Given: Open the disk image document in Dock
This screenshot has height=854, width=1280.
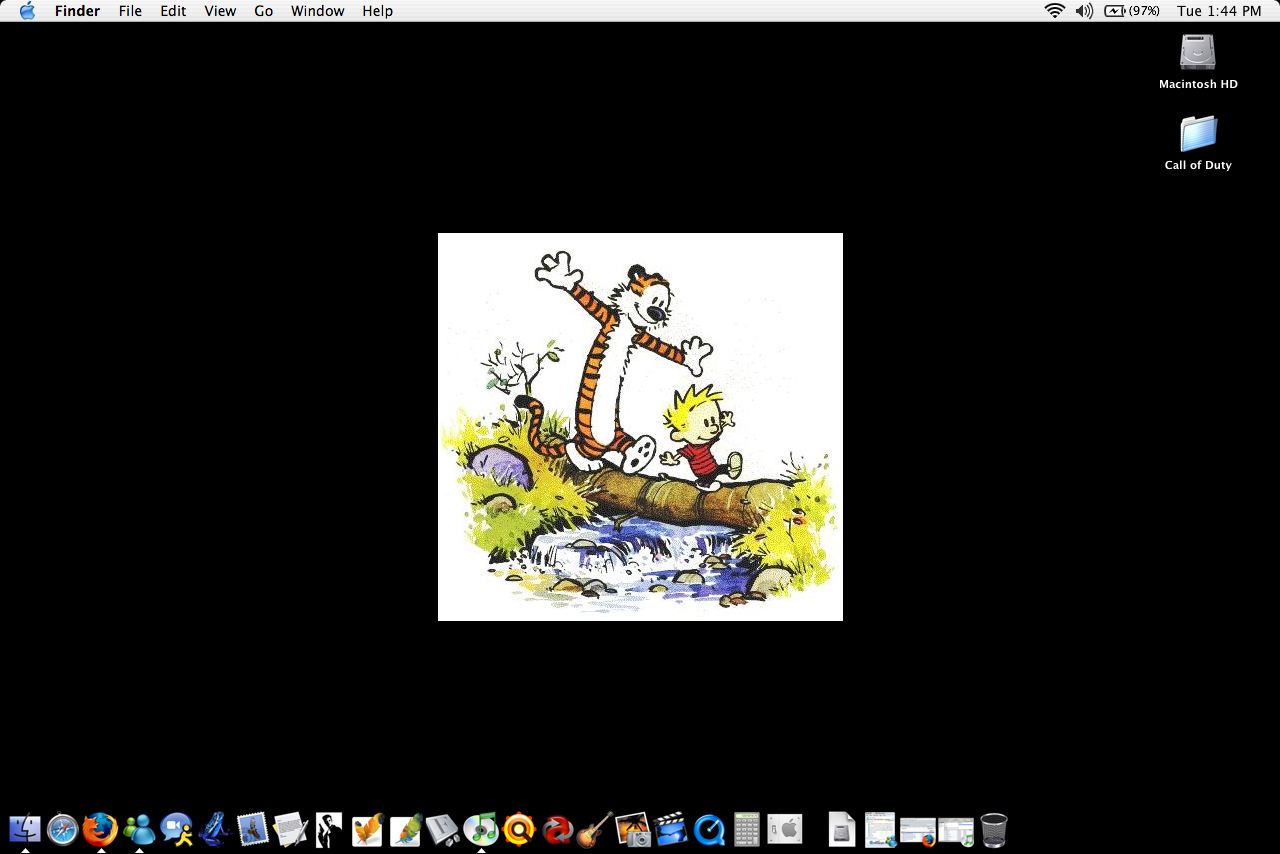Looking at the screenshot, I should (843, 829).
